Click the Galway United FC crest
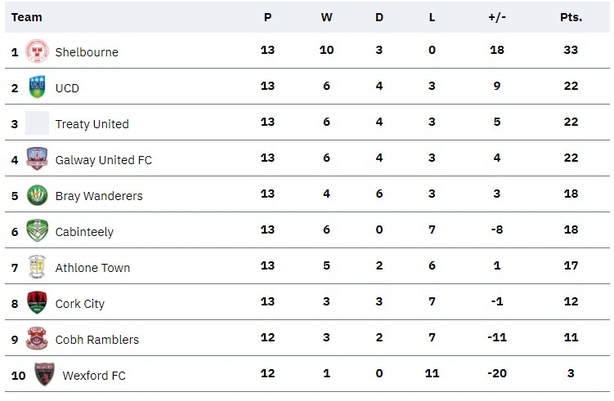This screenshot has width=614, height=401. [x=37, y=159]
